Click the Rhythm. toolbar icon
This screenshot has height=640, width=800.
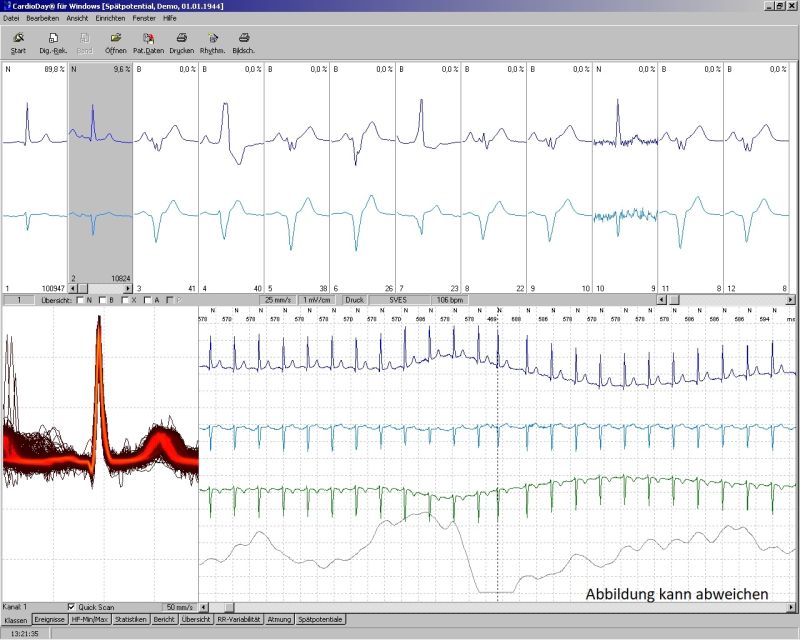pos(212,42)
